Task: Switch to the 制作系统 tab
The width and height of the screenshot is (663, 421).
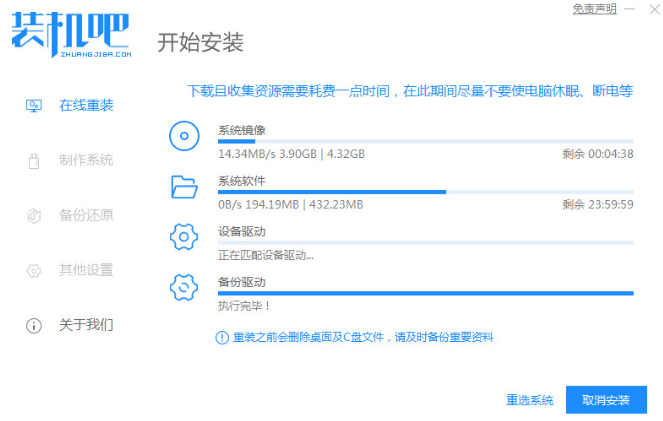Action: tap(86, 160)
